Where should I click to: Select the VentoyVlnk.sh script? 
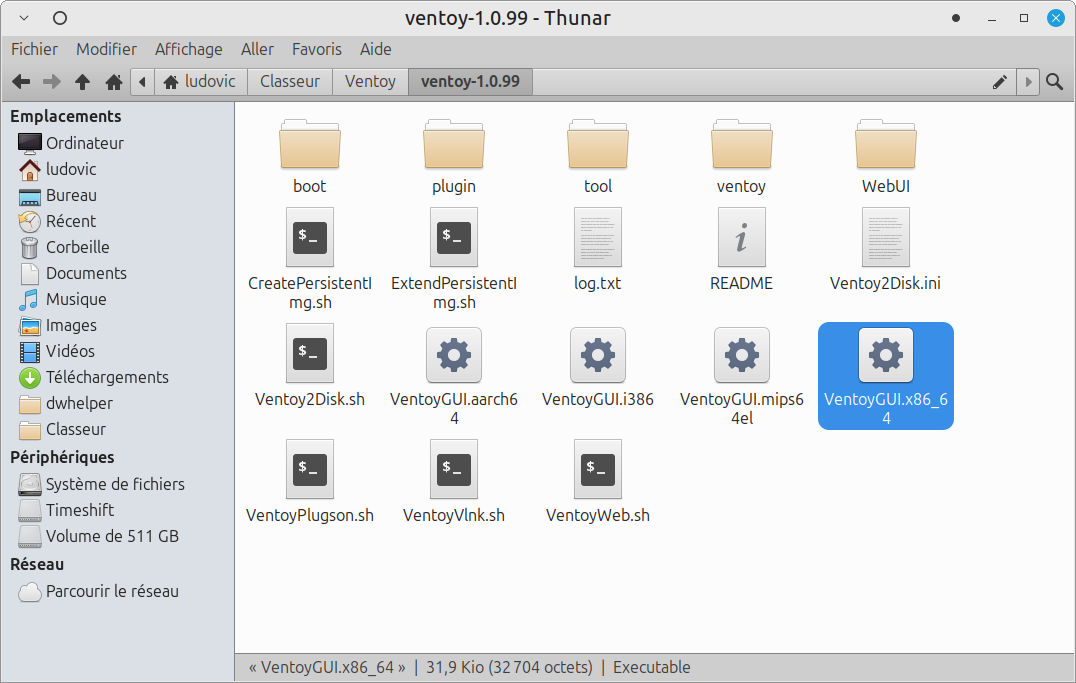(454, 481)
